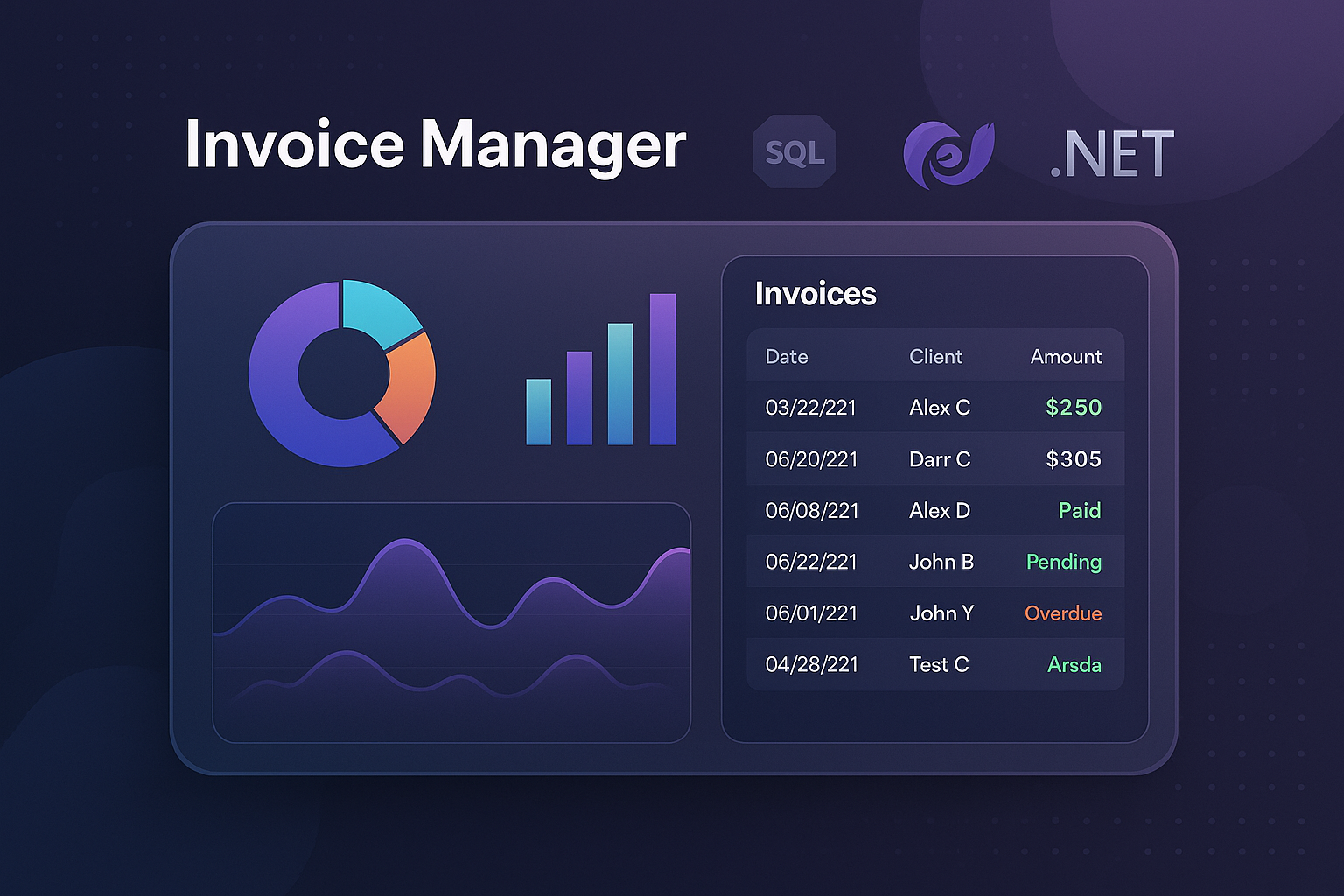Click the bar chart icon
This screenshot has width=1344, height=896.
click(x=599, y=385)
